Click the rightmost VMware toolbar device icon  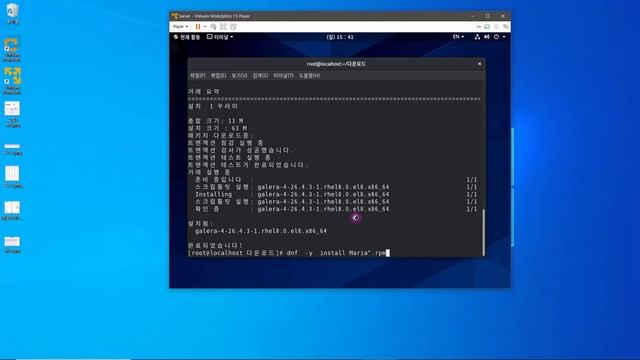506,27
